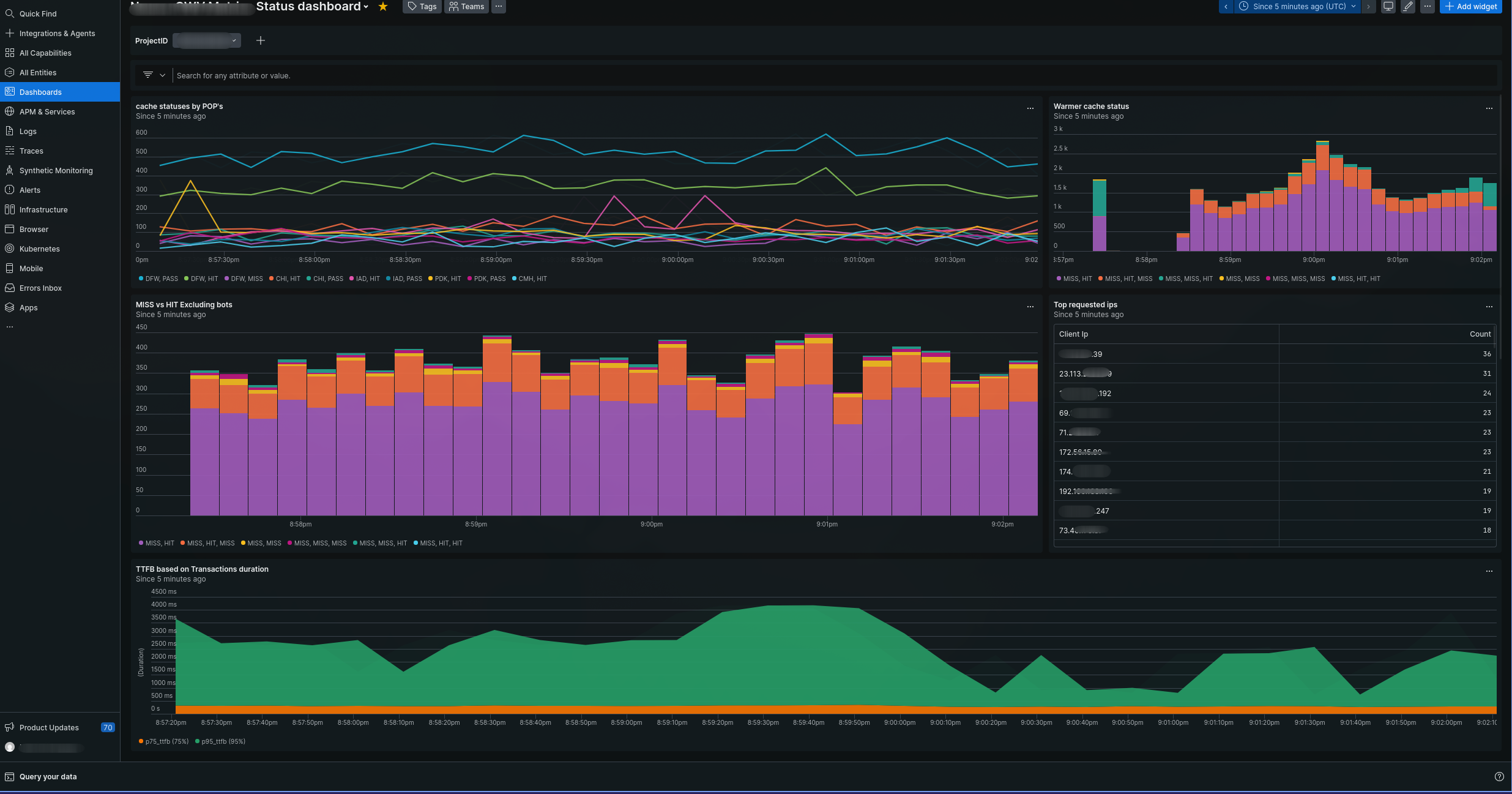This screenshot has height=794, width=1512.
Task: Open Synthetic Monitoring
Action: pos(56,170)
